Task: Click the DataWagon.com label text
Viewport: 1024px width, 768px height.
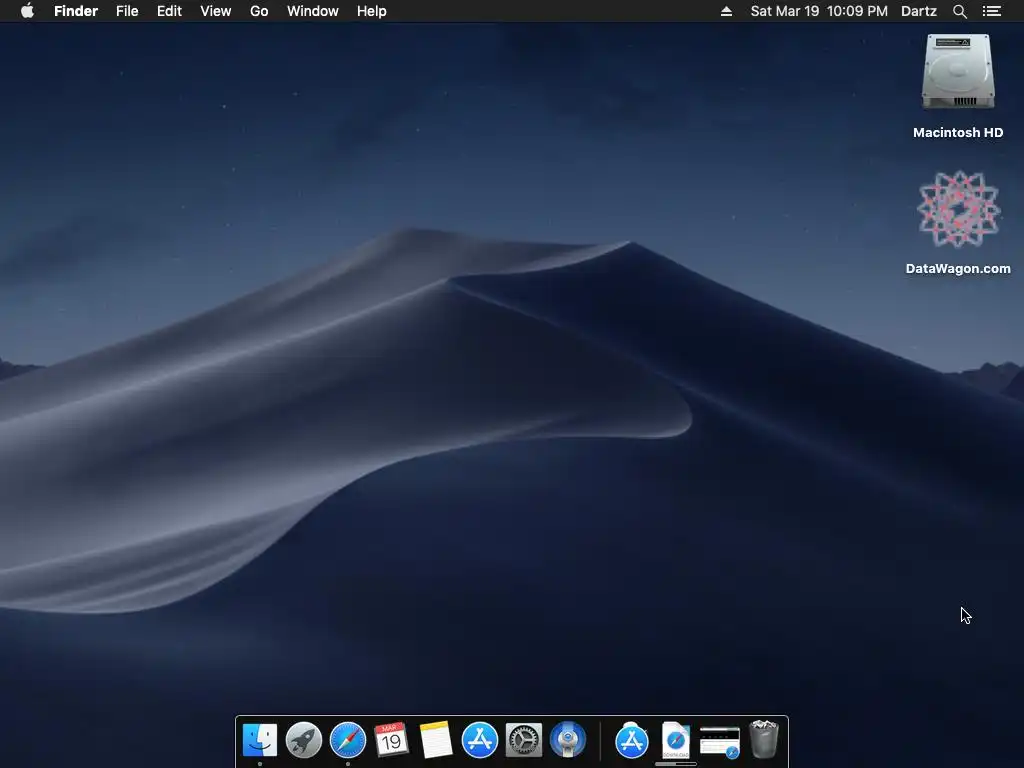Action: click(x=958, y=268)
